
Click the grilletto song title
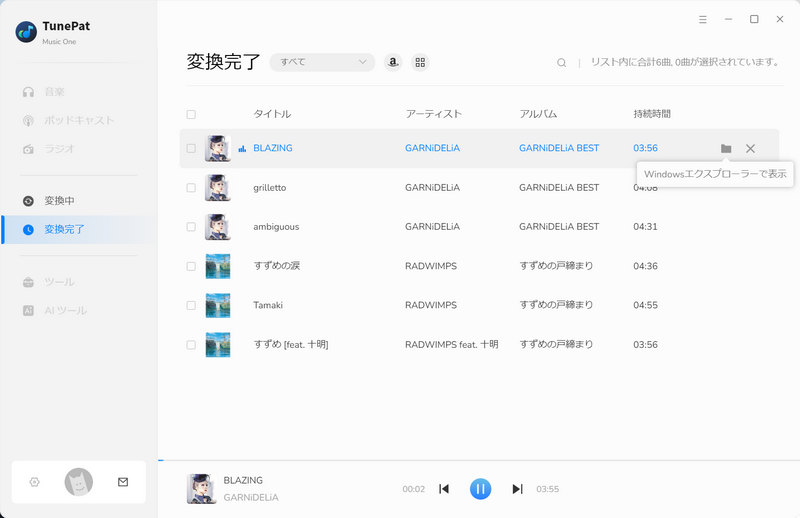[270, 188]
